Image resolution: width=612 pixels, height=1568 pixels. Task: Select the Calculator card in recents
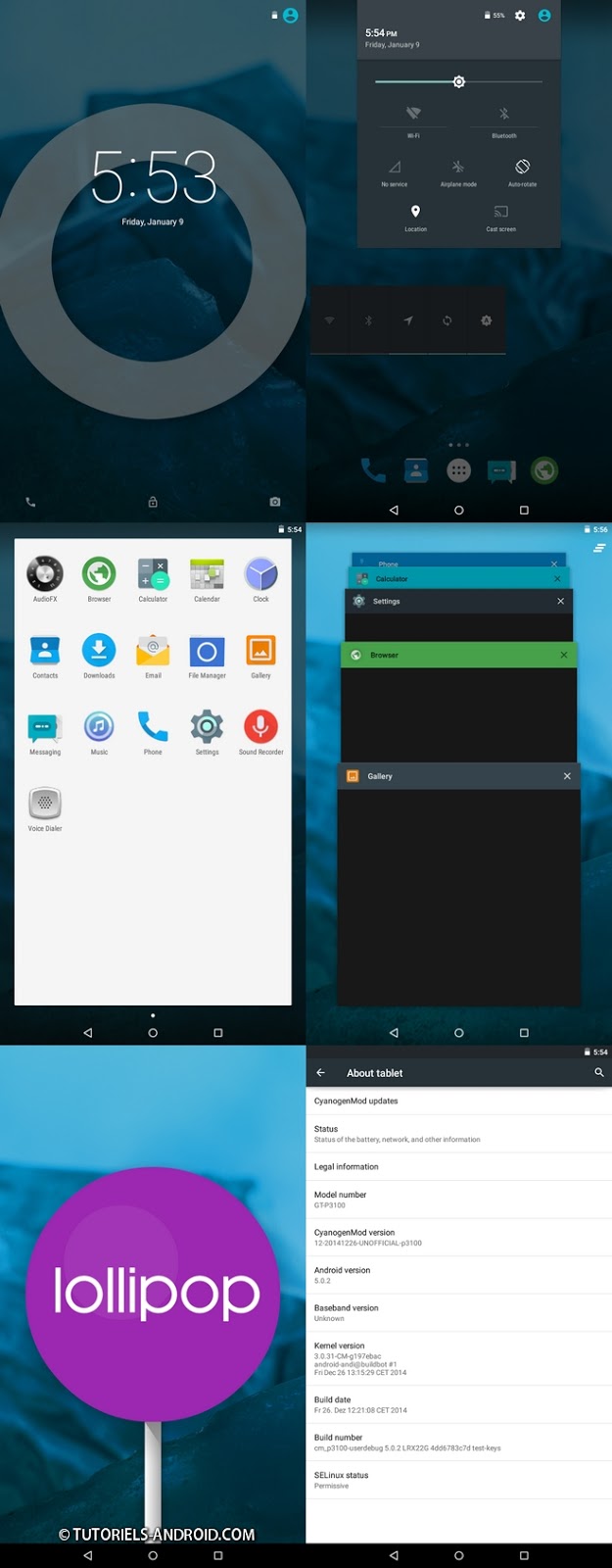click(x=459, y=578)
